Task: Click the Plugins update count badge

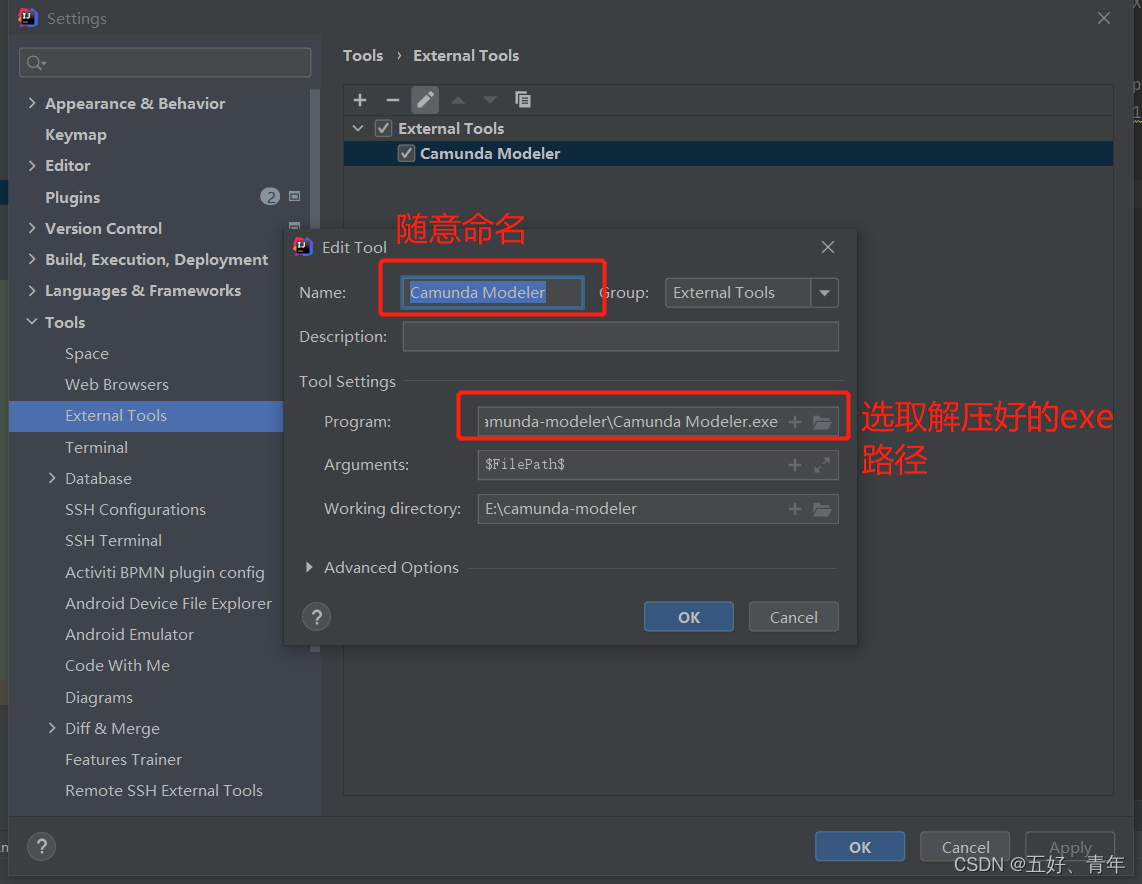Action: (x=270, y=197)
